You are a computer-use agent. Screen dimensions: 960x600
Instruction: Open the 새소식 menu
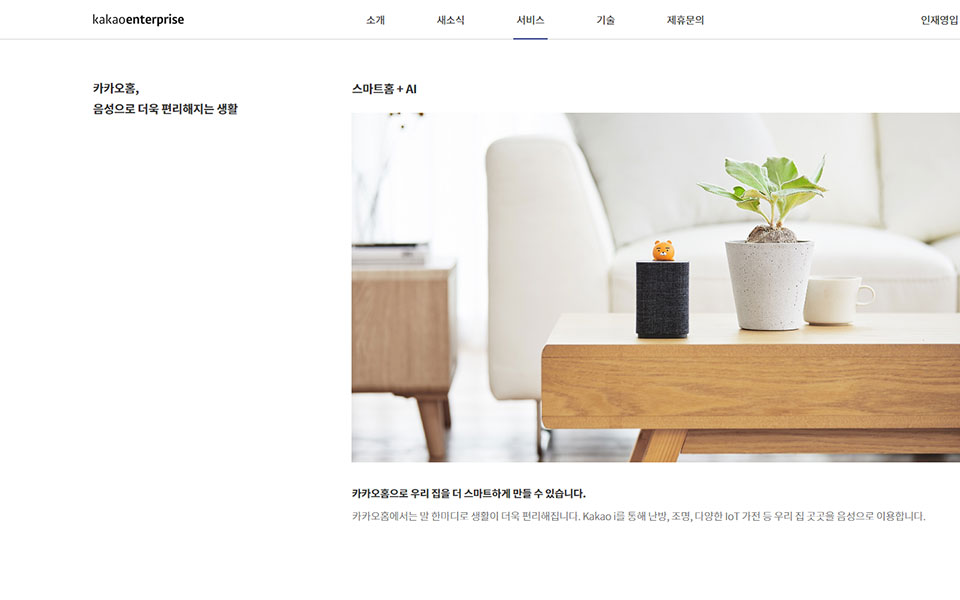click(x=451, y=20)
